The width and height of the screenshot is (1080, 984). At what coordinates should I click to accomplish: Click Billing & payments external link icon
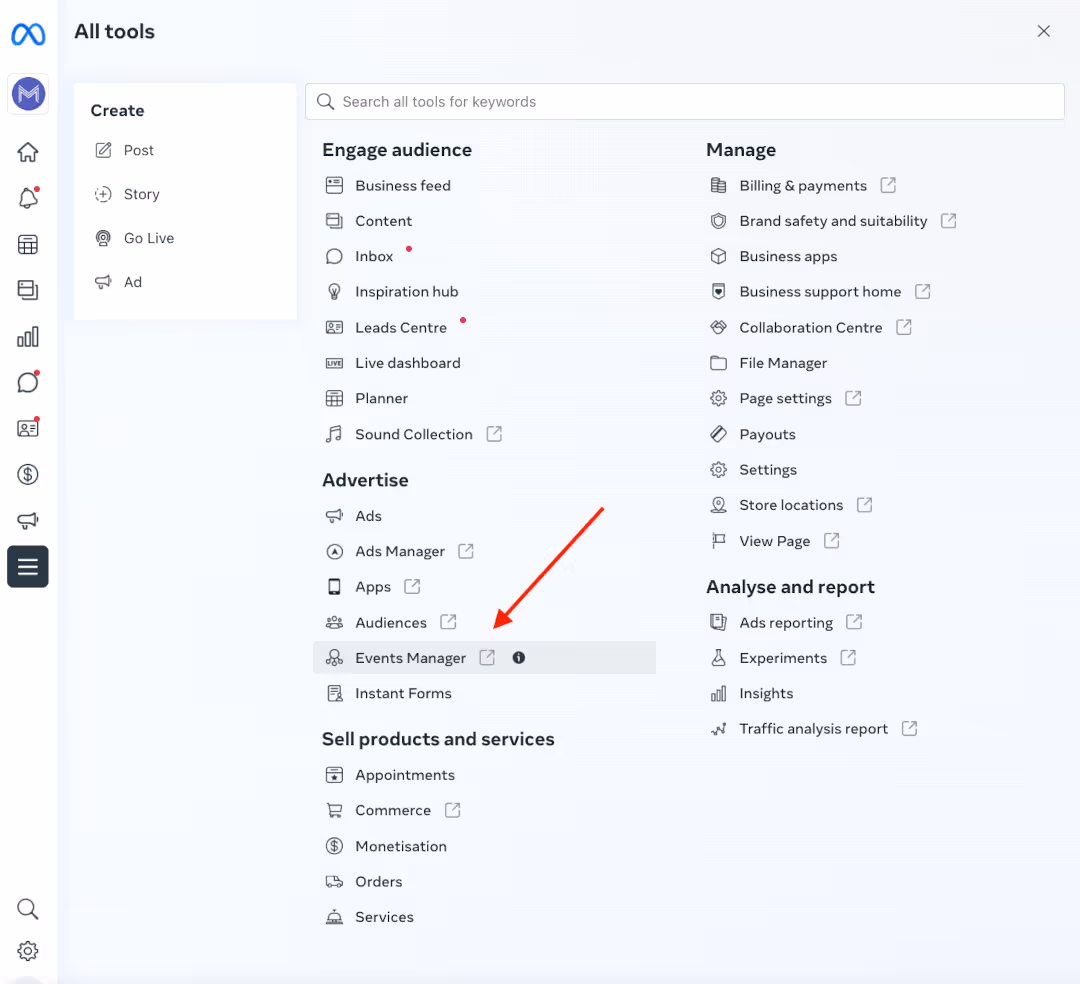(x=888, y=185)
